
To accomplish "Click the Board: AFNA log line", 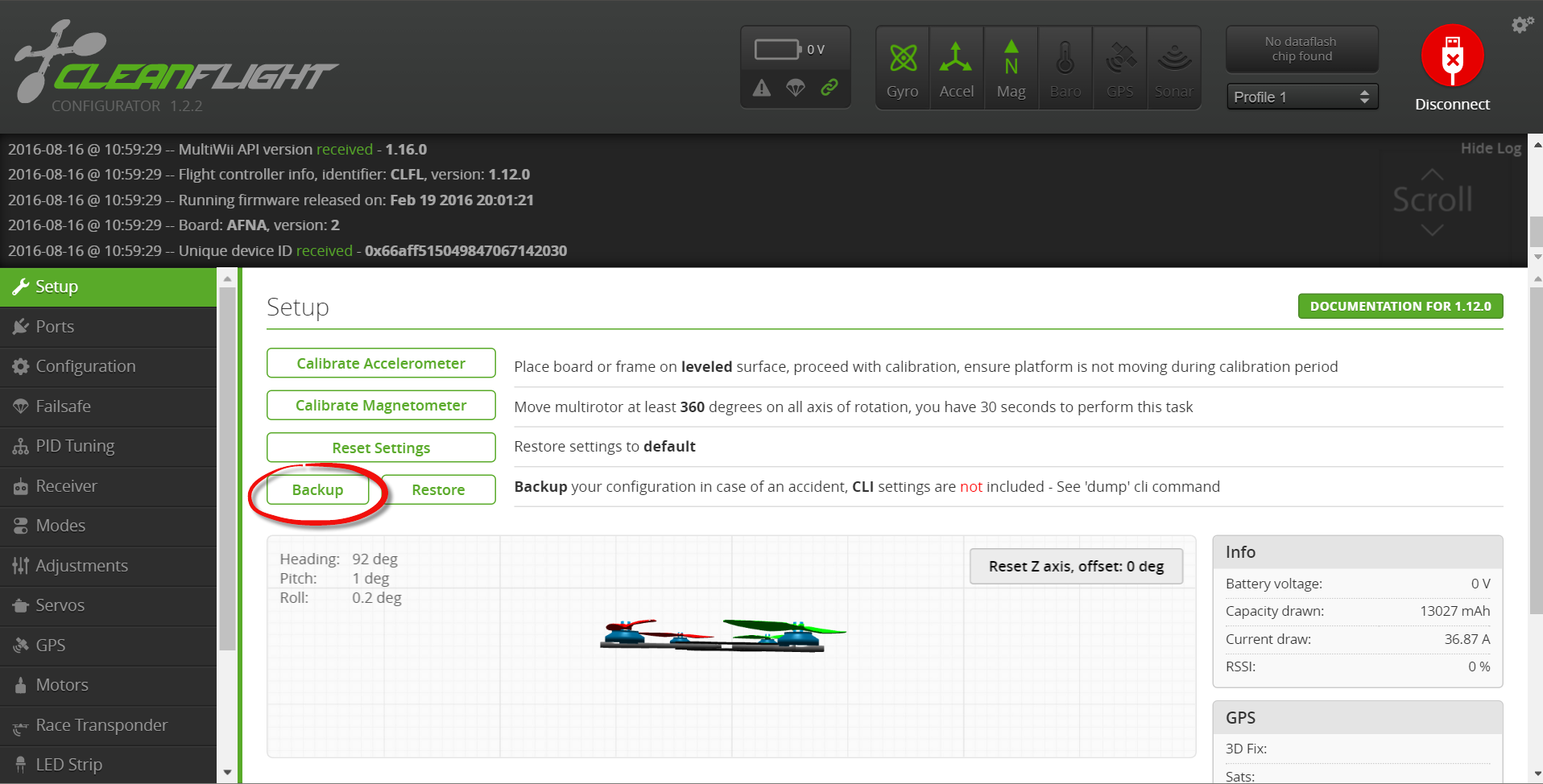I will 174,225.
